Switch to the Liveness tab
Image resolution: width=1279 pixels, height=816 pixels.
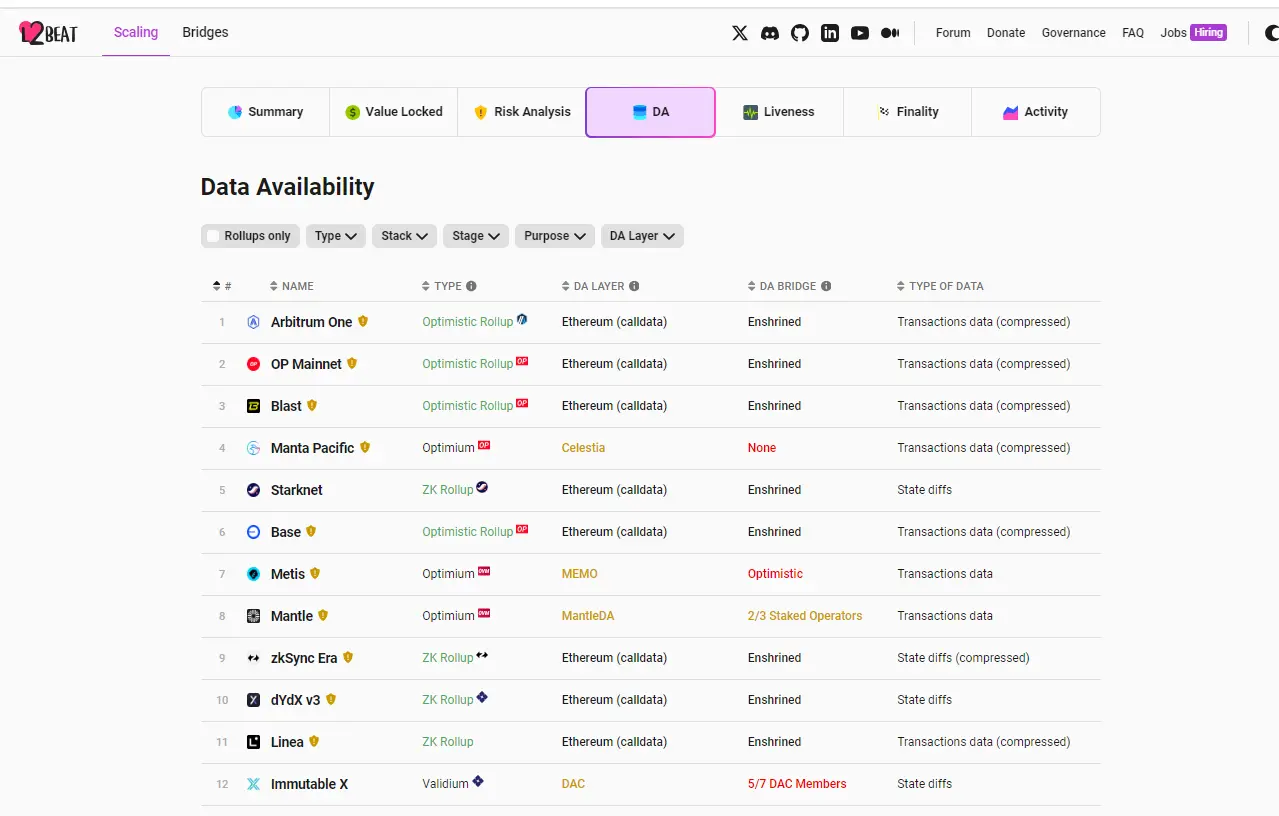pyautogui.click(x=779, y=112)
